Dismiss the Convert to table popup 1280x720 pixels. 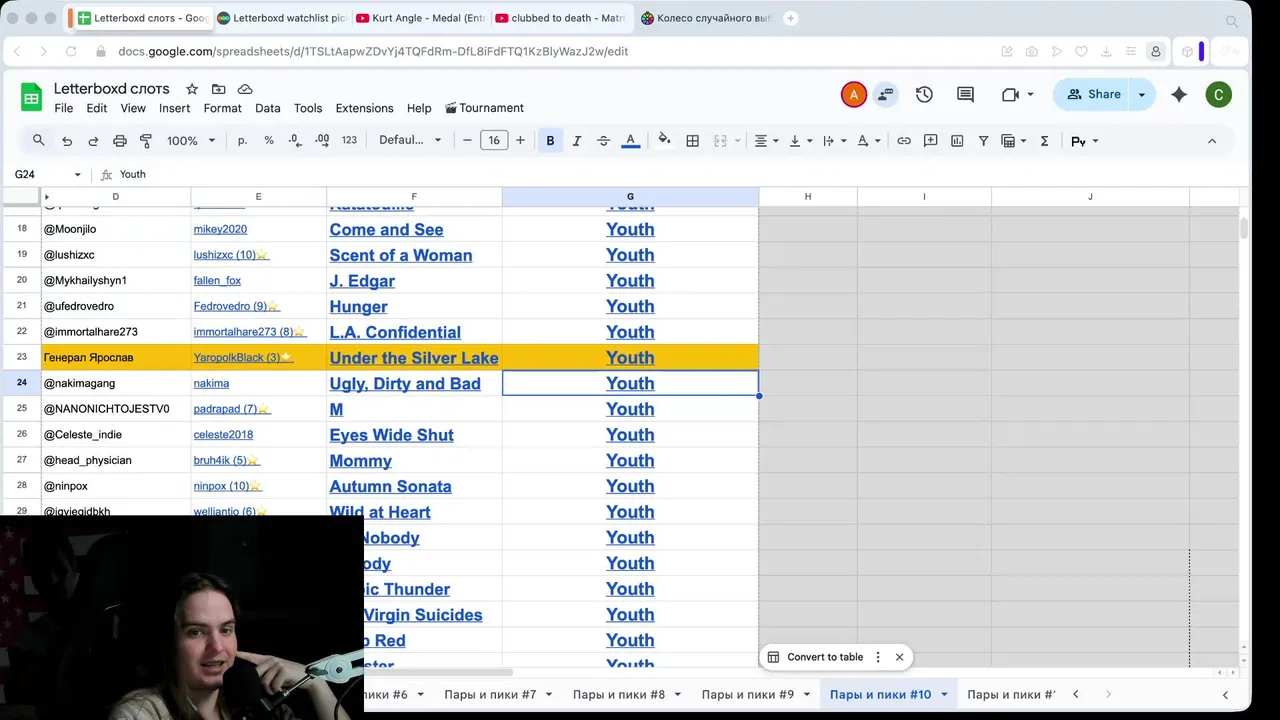[x=899, y=657]
